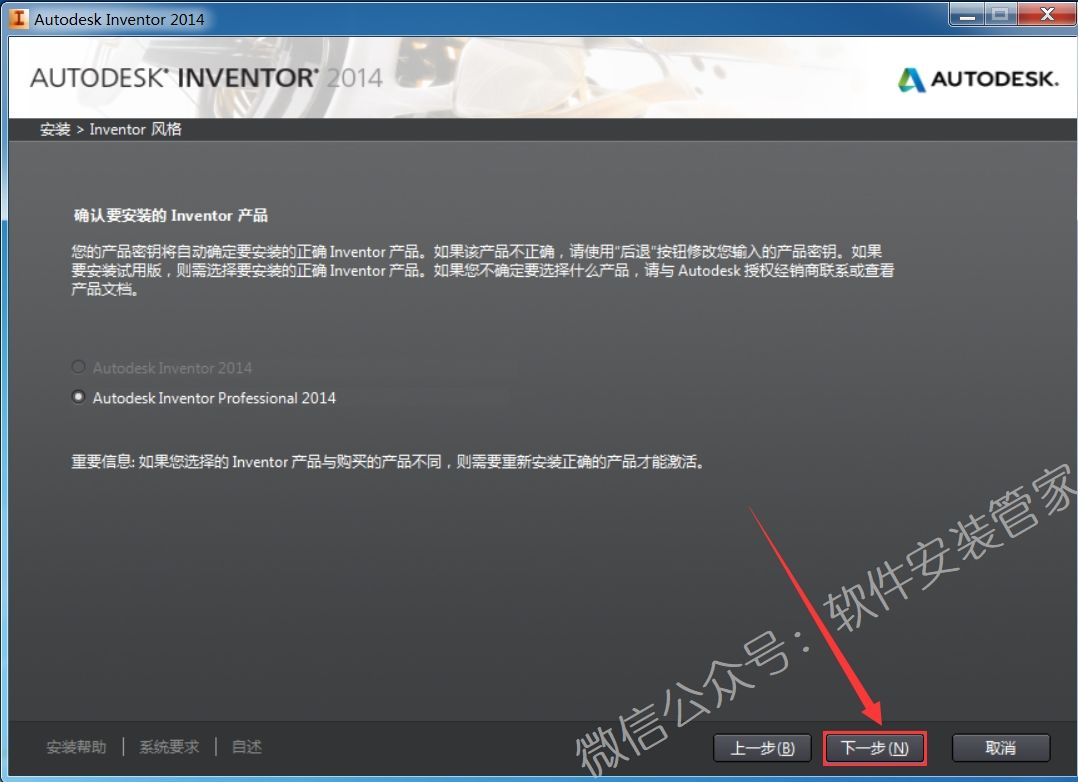Screen dimensions: 1078x782
Task: Select the Autodesk Inventor Professional 2014 radio button
Action: (78, 396)
